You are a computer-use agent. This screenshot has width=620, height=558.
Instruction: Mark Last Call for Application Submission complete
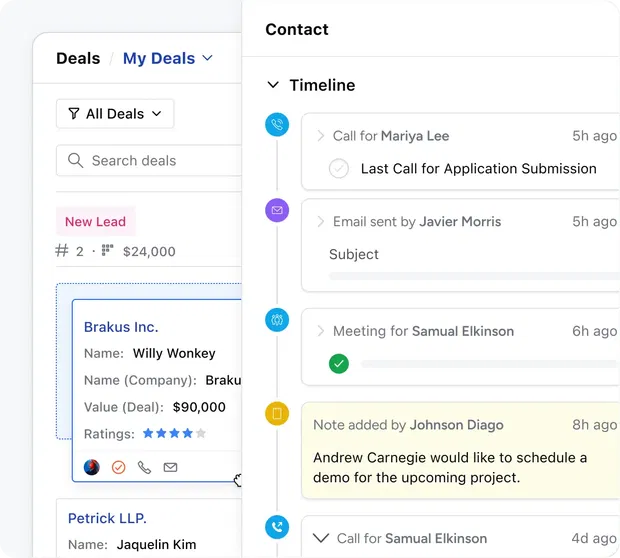[x=339, y=169]
